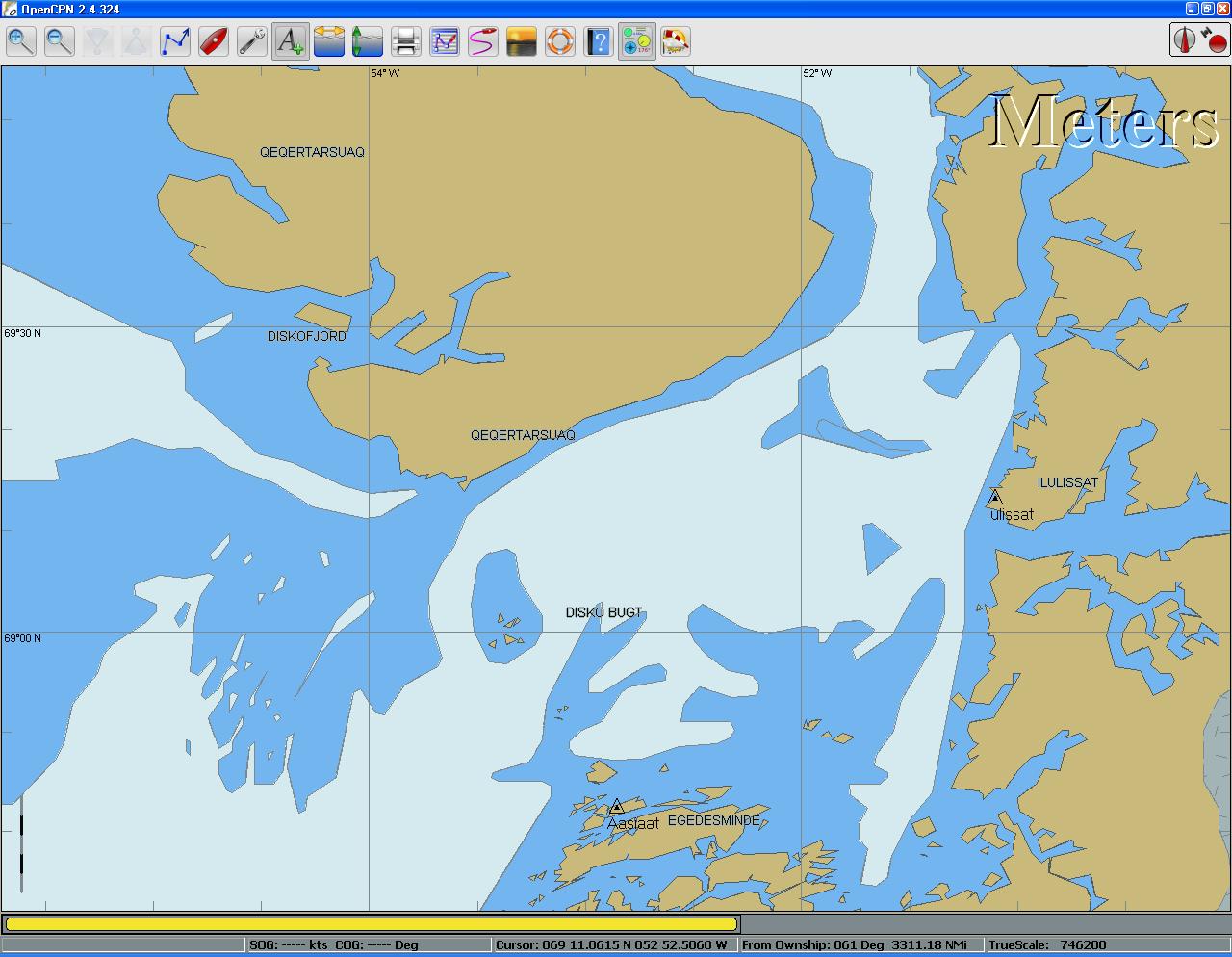Drop man overboard marker with lifebuoy icon

(560, 41)
